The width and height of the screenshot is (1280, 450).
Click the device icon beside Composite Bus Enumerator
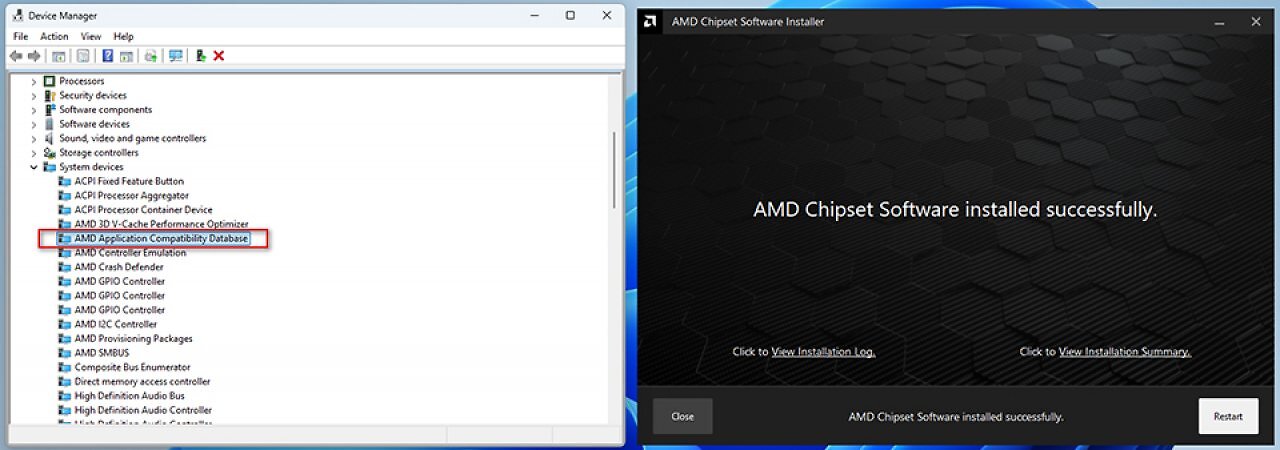[65, 367]
